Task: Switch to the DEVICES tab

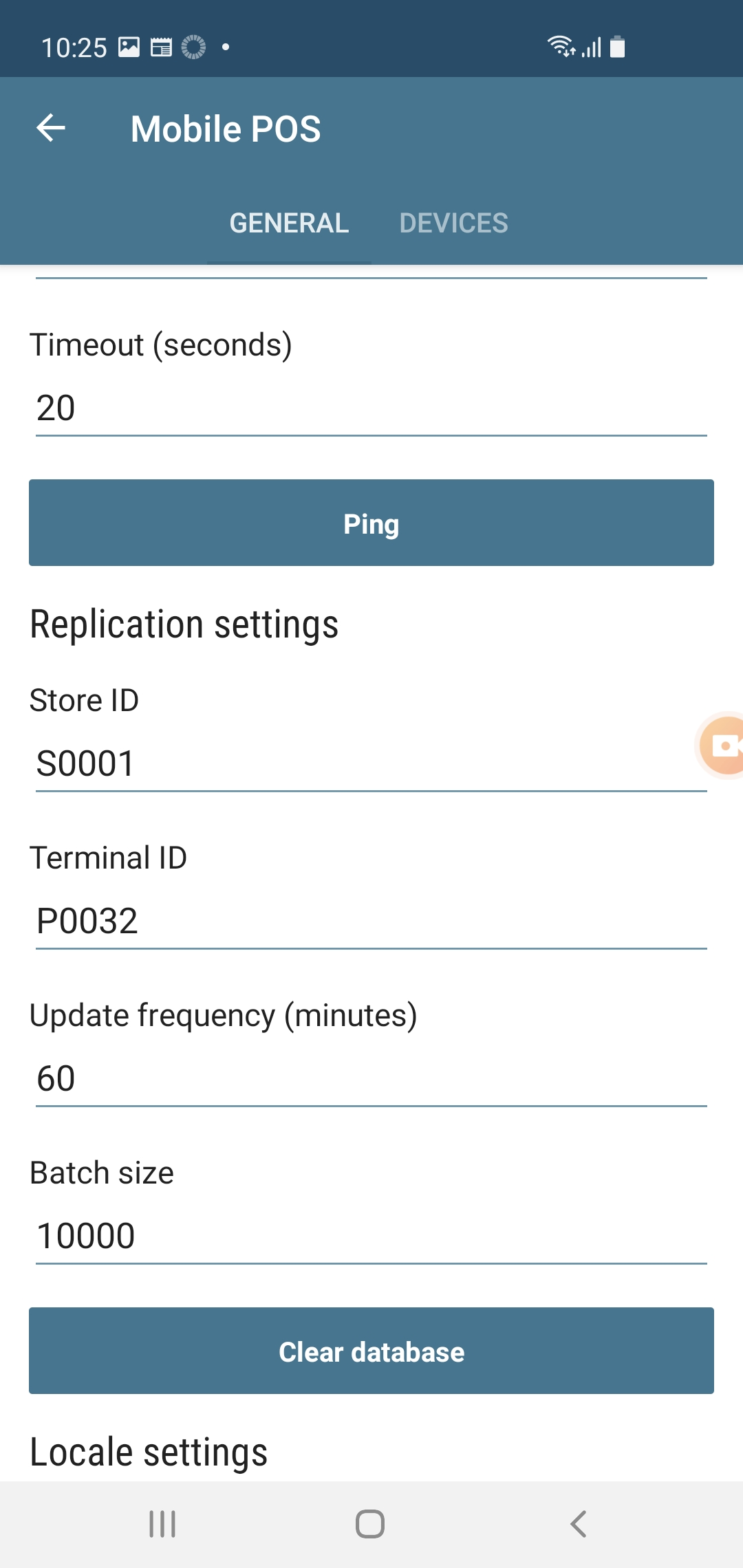Action: click(453, 223)
